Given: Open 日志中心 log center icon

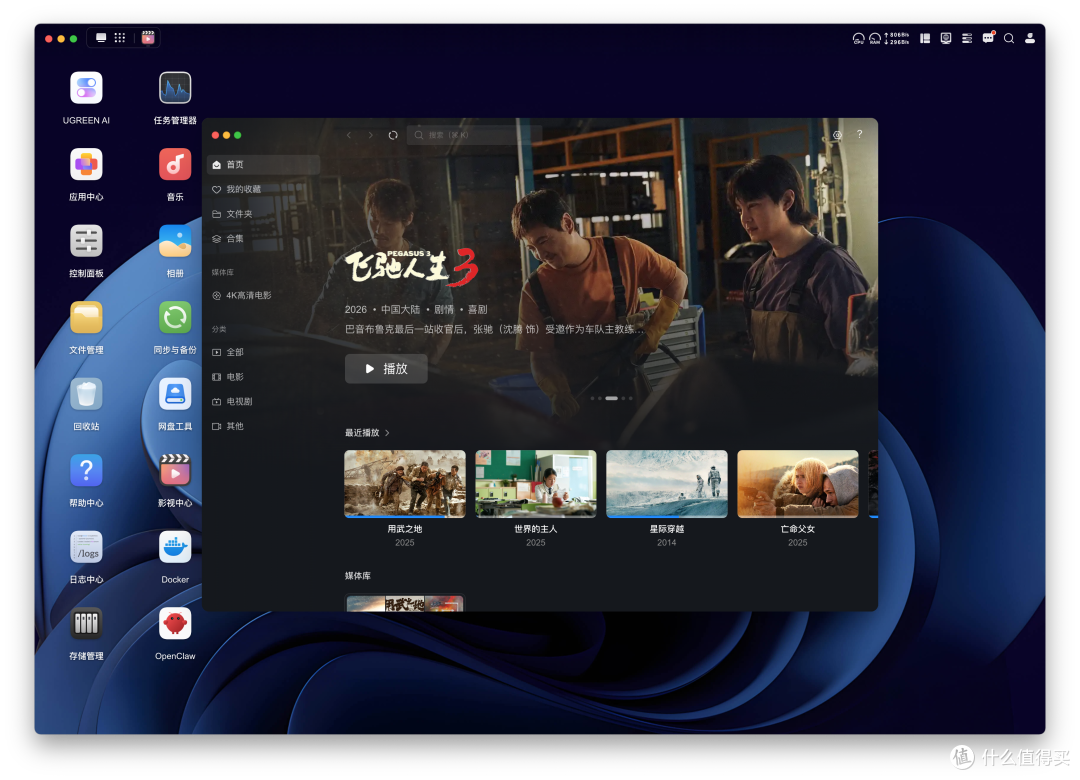Looking at the screenshot, I should coord(86,547).
